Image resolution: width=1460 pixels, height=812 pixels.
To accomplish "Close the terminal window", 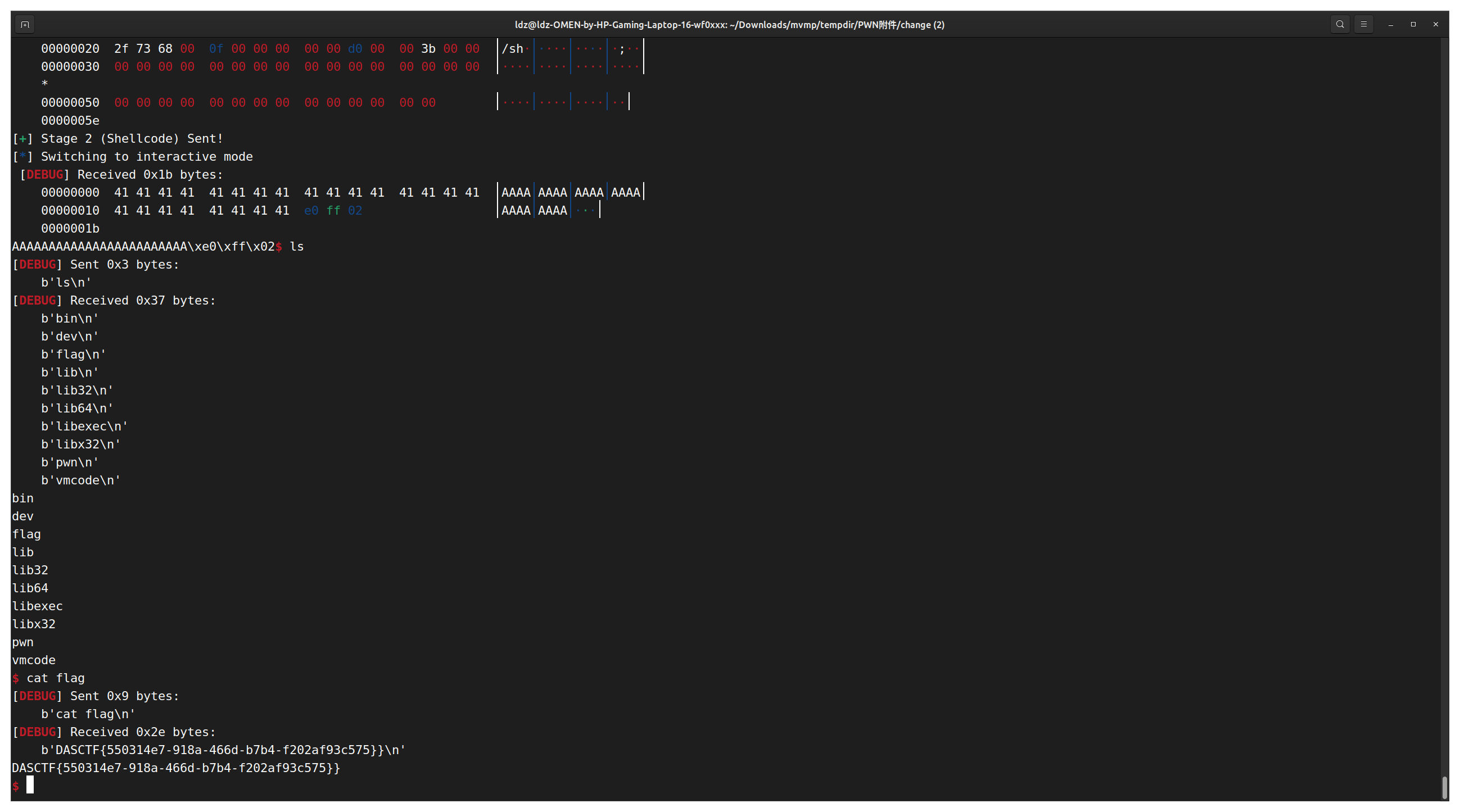I will pyautogui.click(x=1436, y=24).
